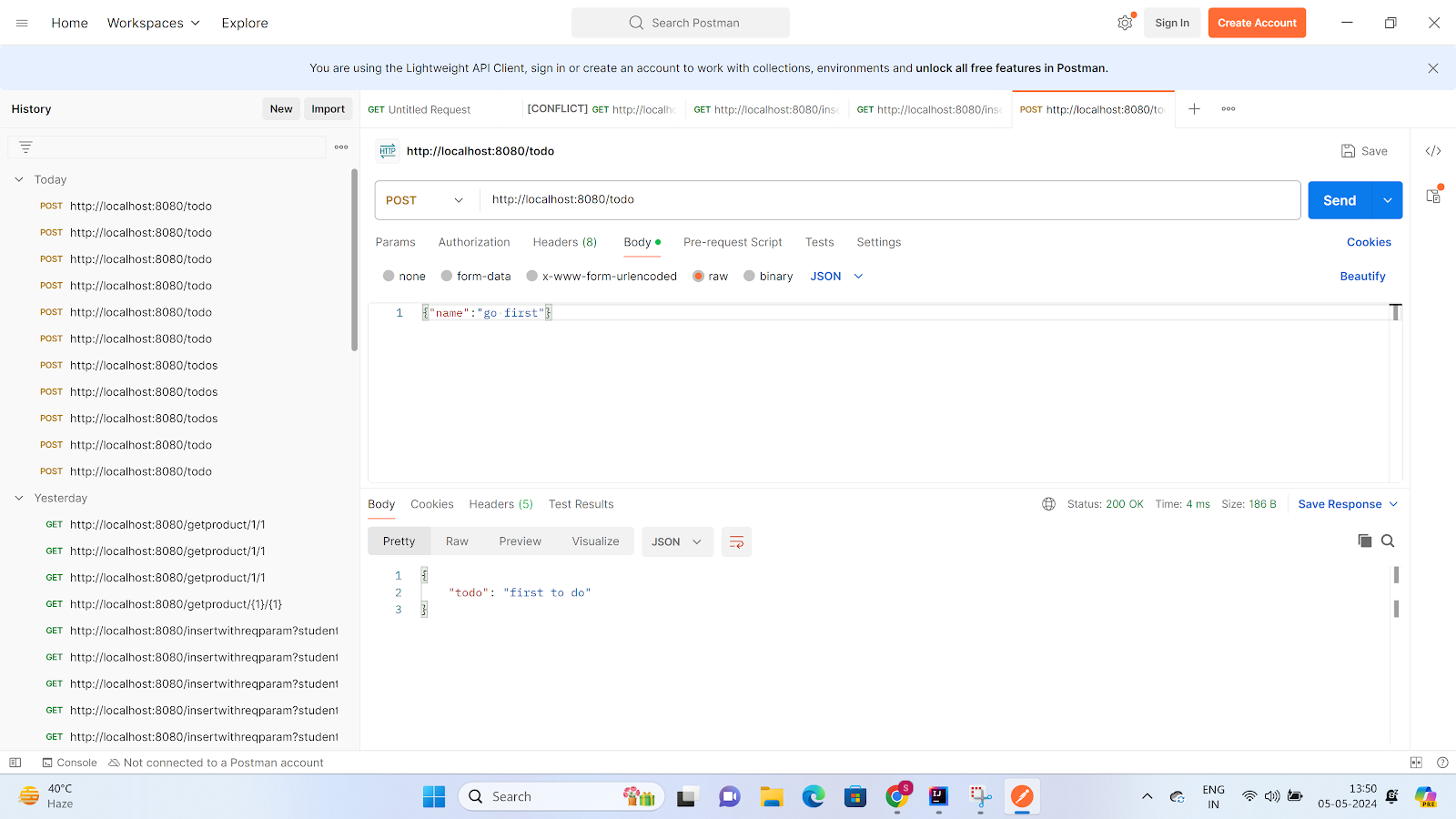Screen dimensions: 1456x819
Task: Switch to request Settings tab
Action: tap(879, 242)
